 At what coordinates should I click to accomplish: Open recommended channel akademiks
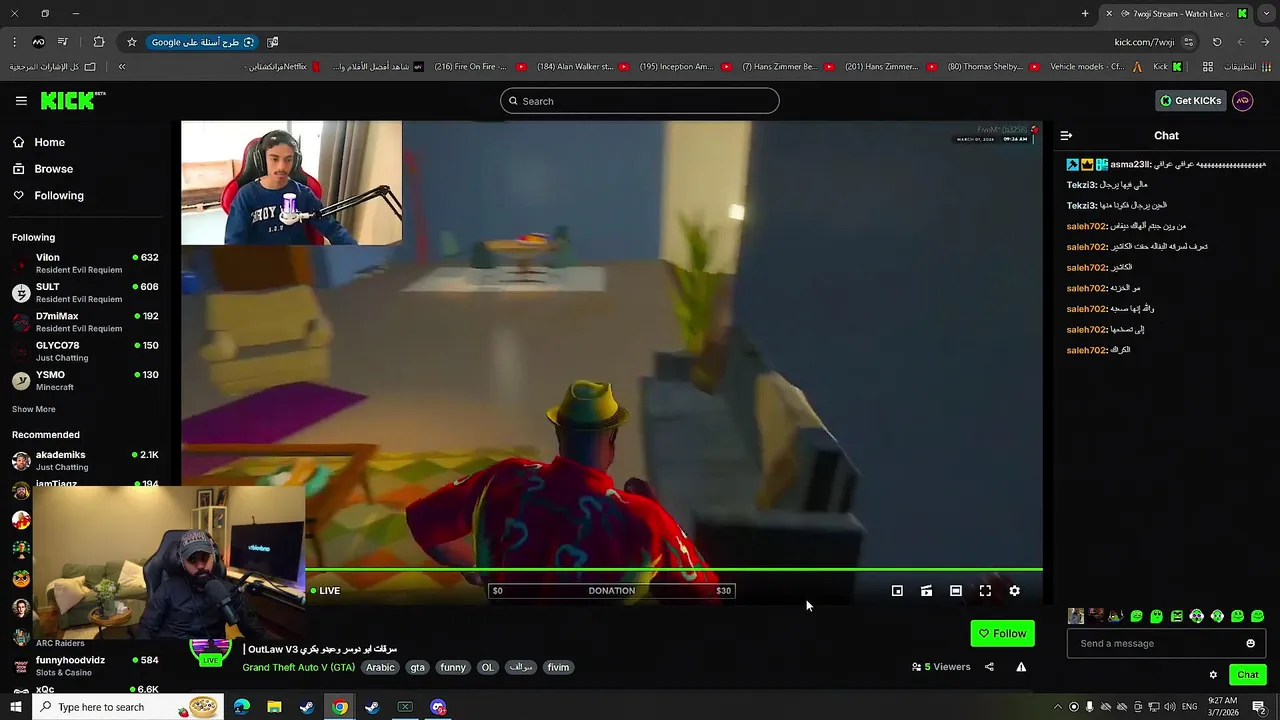[86, 460]
